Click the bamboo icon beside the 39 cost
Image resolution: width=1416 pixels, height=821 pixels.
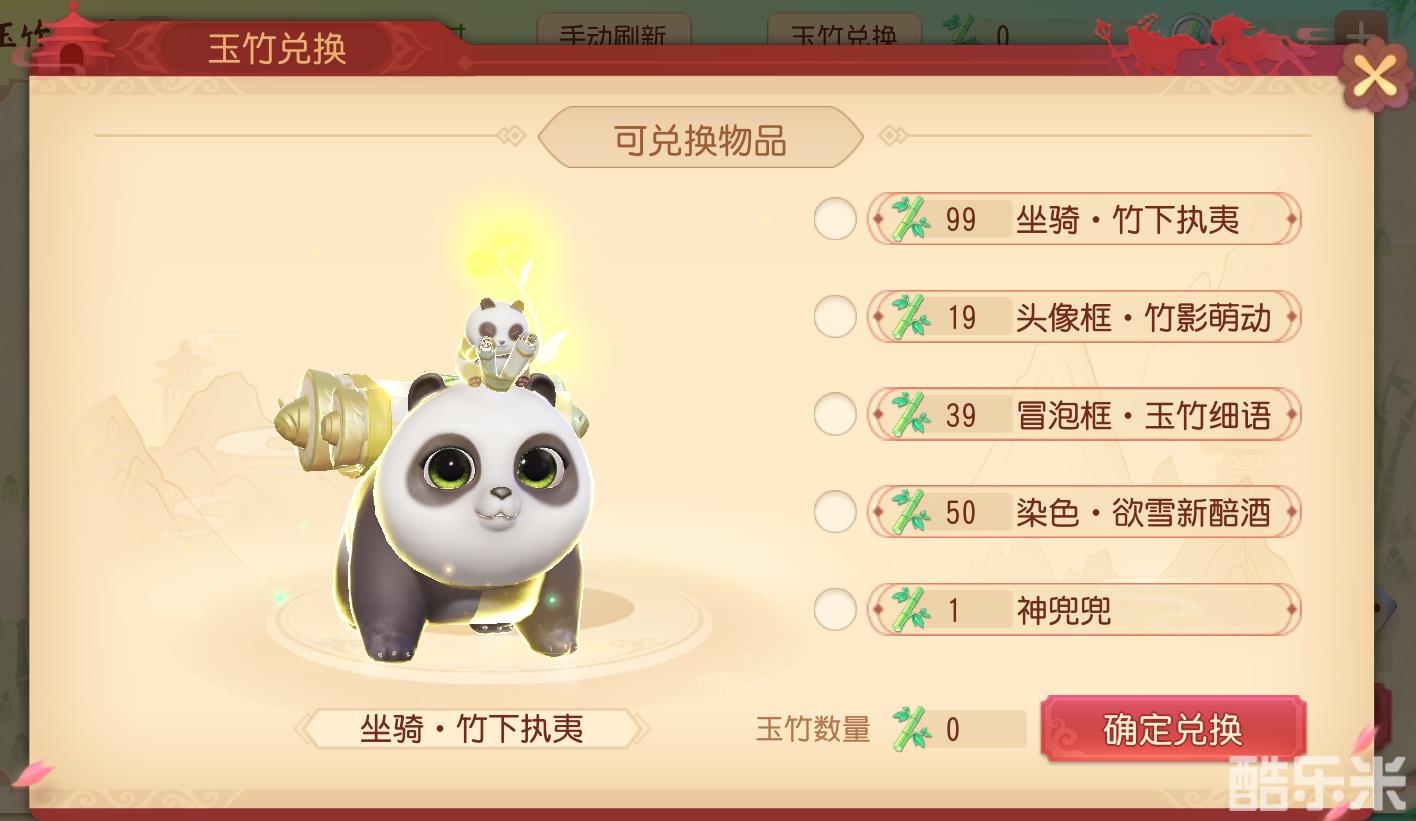point(909,414)
